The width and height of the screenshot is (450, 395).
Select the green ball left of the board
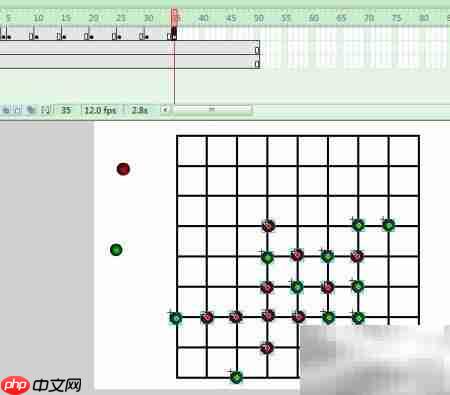(116, 250)
